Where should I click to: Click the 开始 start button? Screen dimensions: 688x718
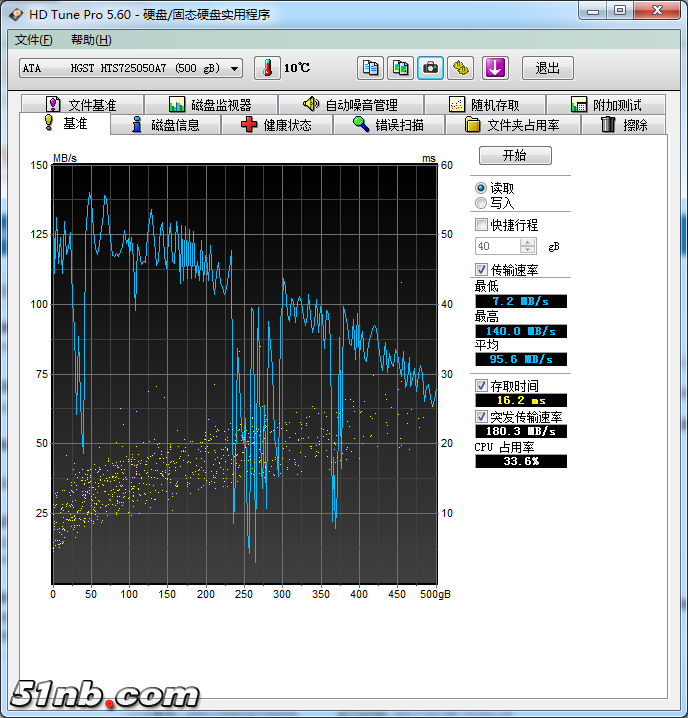(514, 156)
